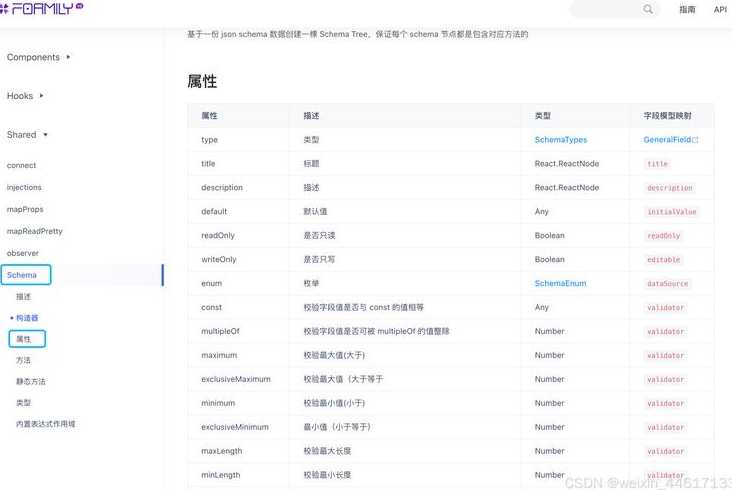The image size is (732, 490).
Task: Open the mapProps sidebar page
Action: [x=25, y=209]
